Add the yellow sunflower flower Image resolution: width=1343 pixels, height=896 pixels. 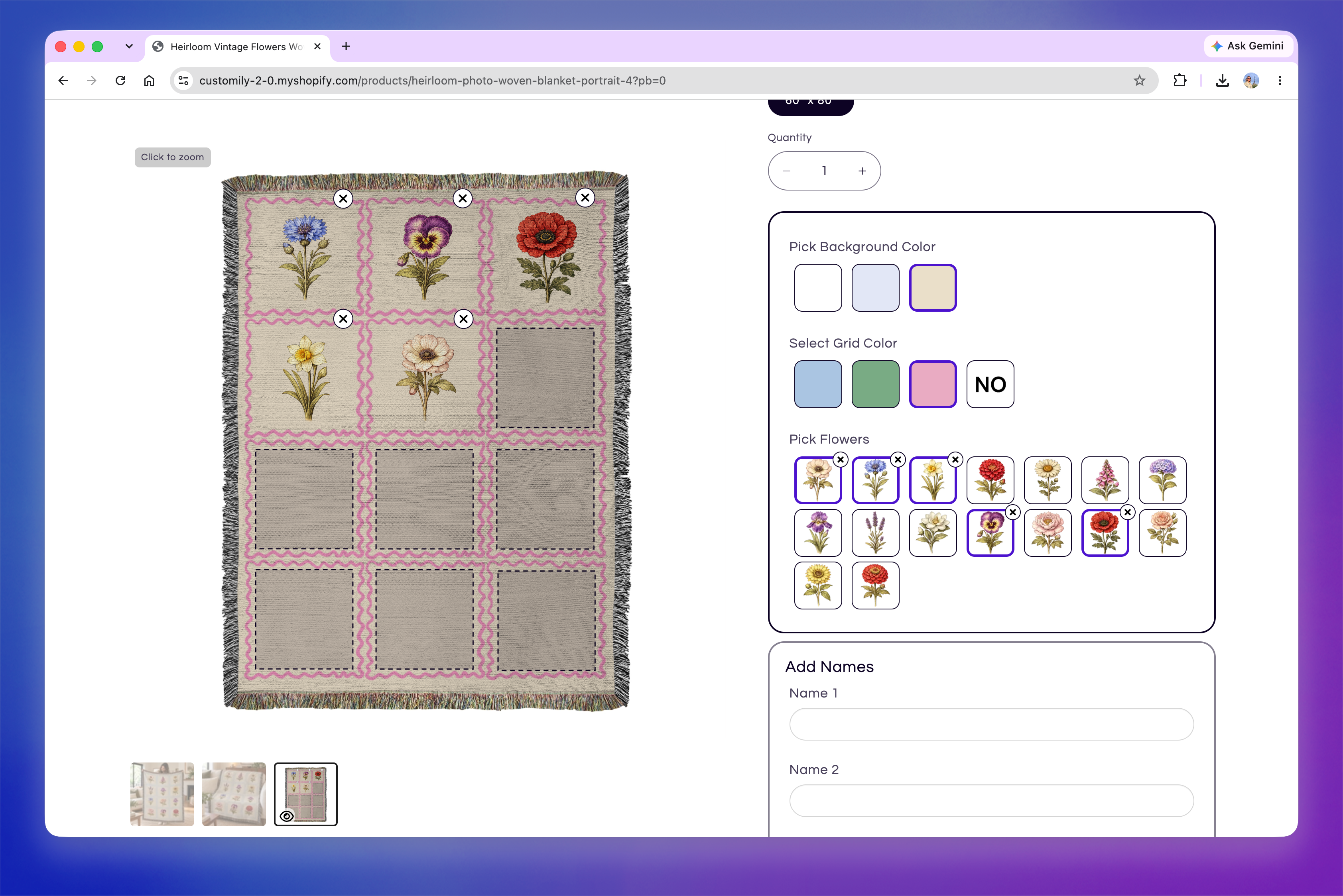coord(817,585)
